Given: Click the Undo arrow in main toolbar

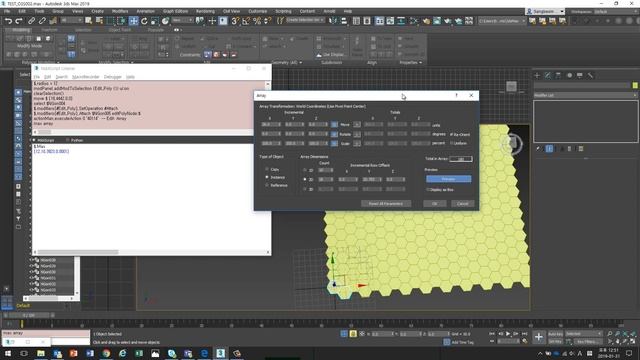Looking at the screenshot, I should point(8,20).
